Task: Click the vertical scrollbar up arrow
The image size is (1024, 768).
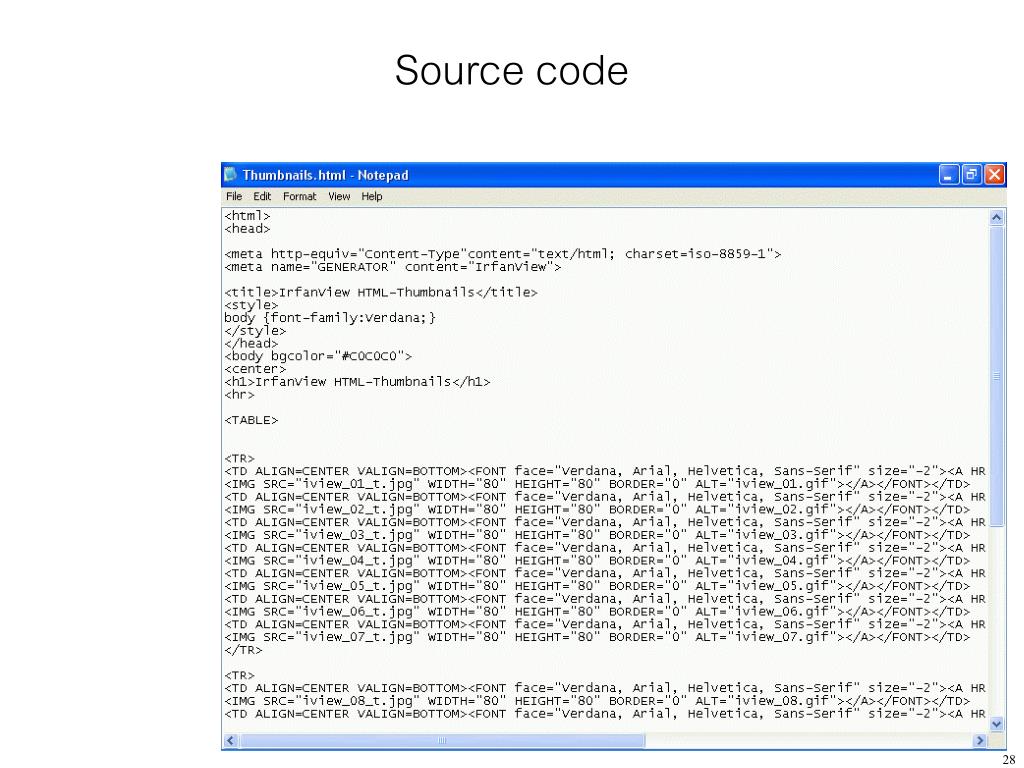Action: tap(997, 217)
